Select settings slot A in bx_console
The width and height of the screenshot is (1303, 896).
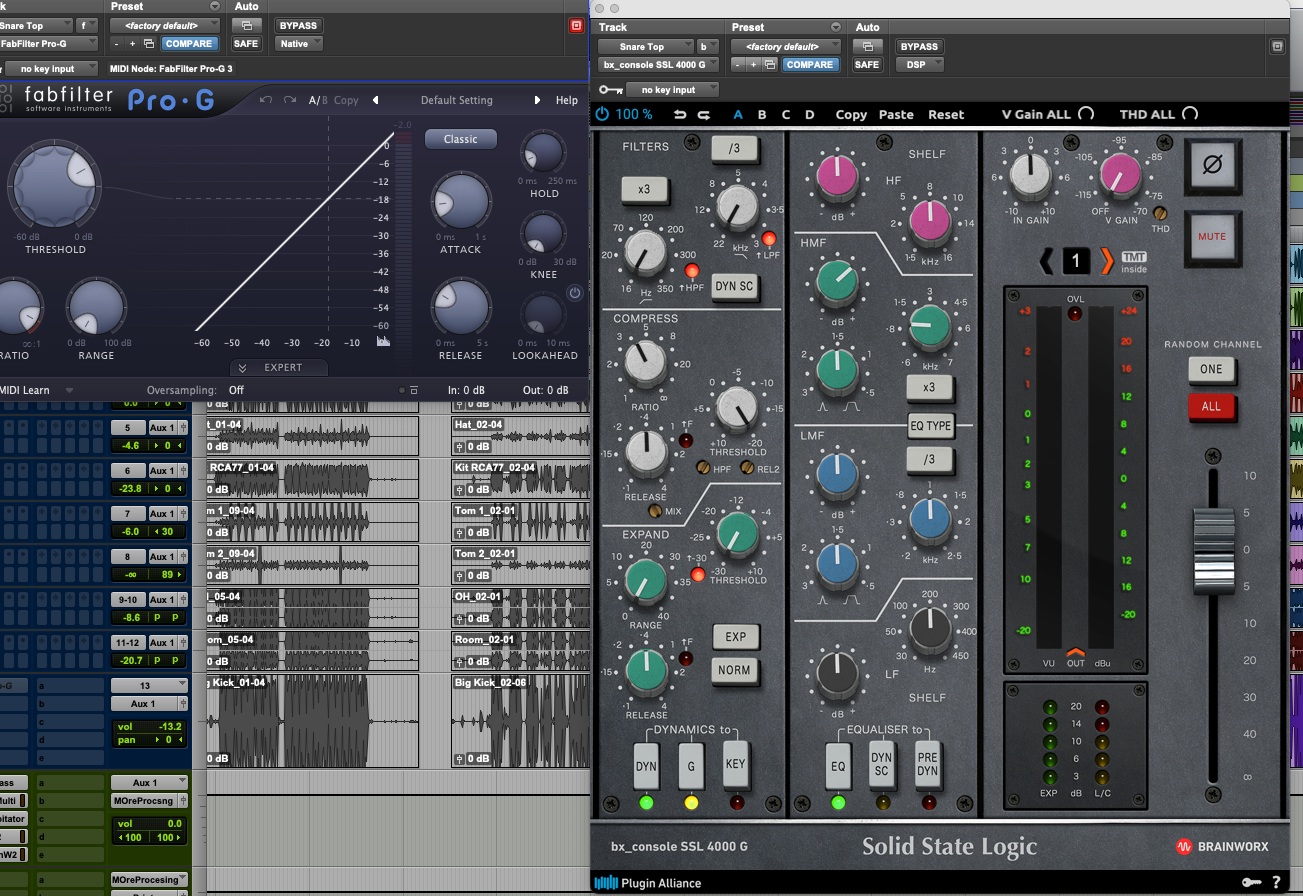[739, 114]
